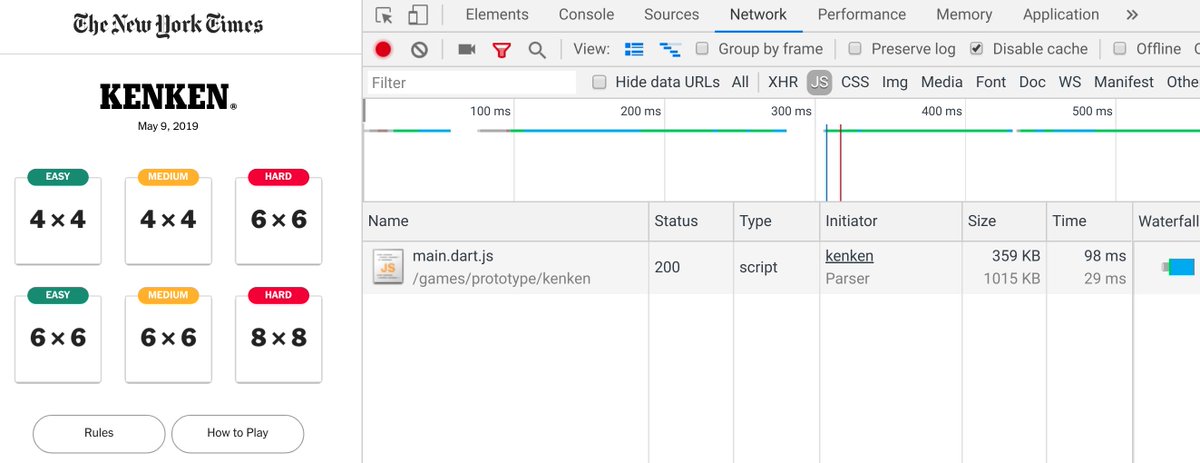Image resolution: width=1200 pixels, height=463 pixels.
Task: Sort by the Status column header
Action: tap(691, 221)
